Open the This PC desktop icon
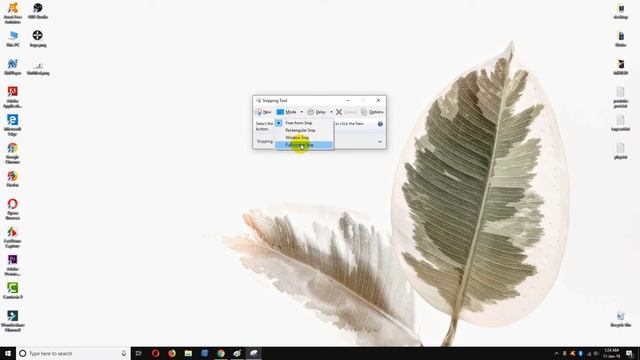The width and height of the screenshot is (640, 360). pyautogui.click(x=13, y=39)
